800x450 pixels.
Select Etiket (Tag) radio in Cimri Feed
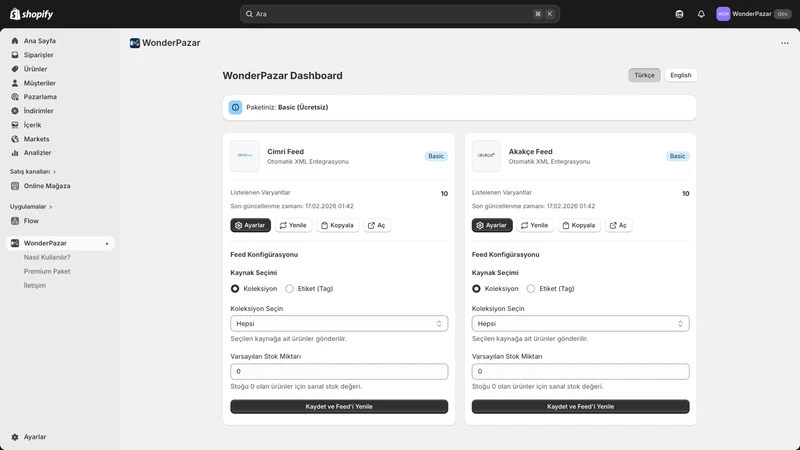[289, 289]
